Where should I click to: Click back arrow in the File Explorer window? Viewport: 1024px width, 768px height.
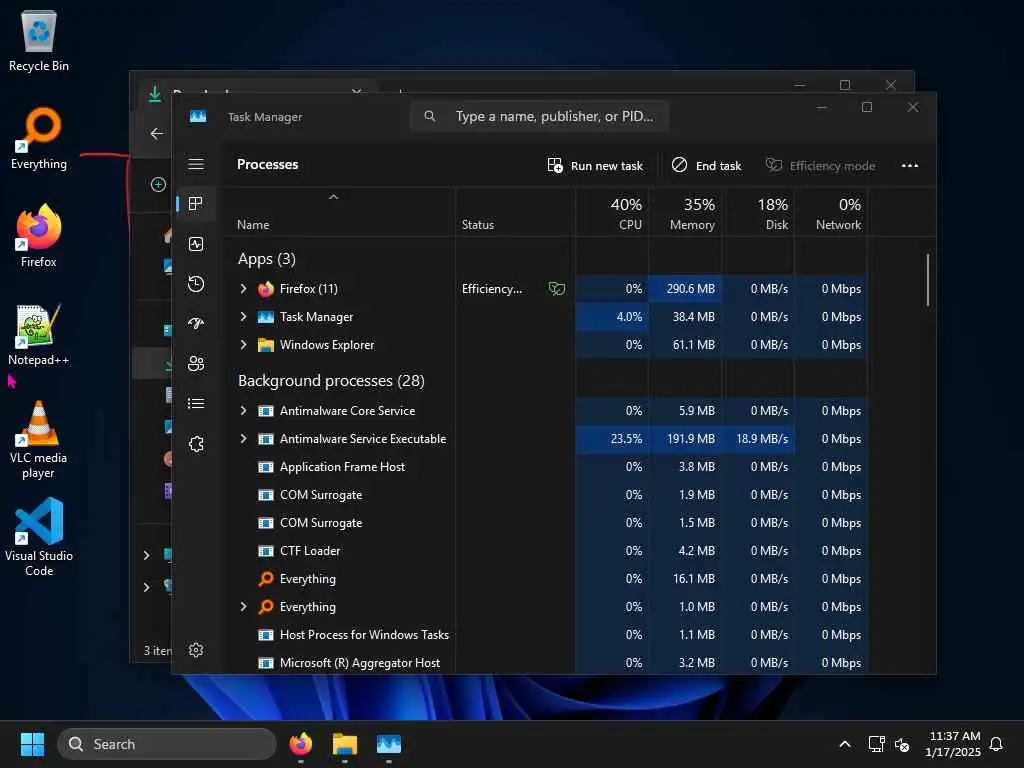coord(157,134)
